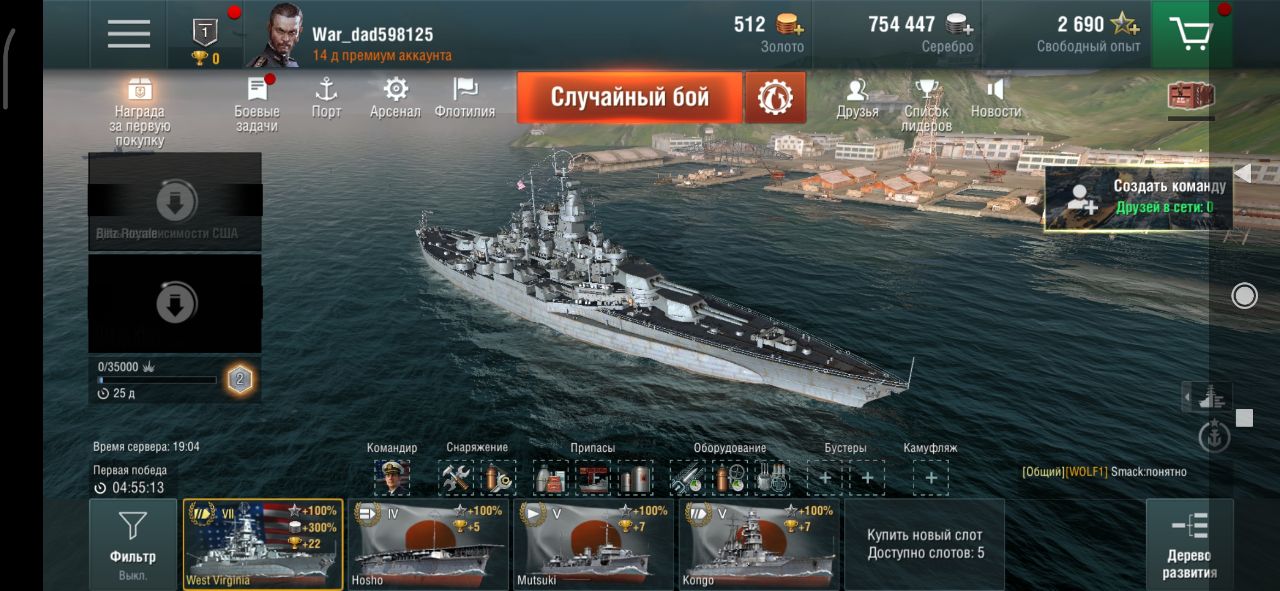Add camouflage in empty Камуфляж slot
The height and width of the screenshot is (591, 1280).
coord(931,478)
